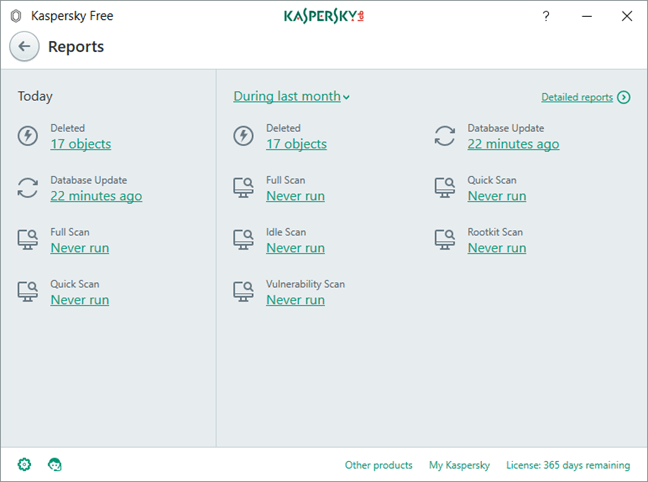
Task: Click Rootkit Scan Never run link
Action: (x=497, y=248)
